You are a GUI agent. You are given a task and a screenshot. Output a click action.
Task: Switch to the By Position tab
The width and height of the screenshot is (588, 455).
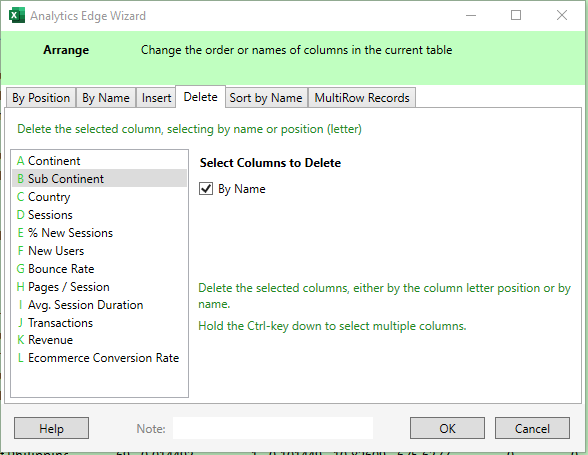pos(41,98)
